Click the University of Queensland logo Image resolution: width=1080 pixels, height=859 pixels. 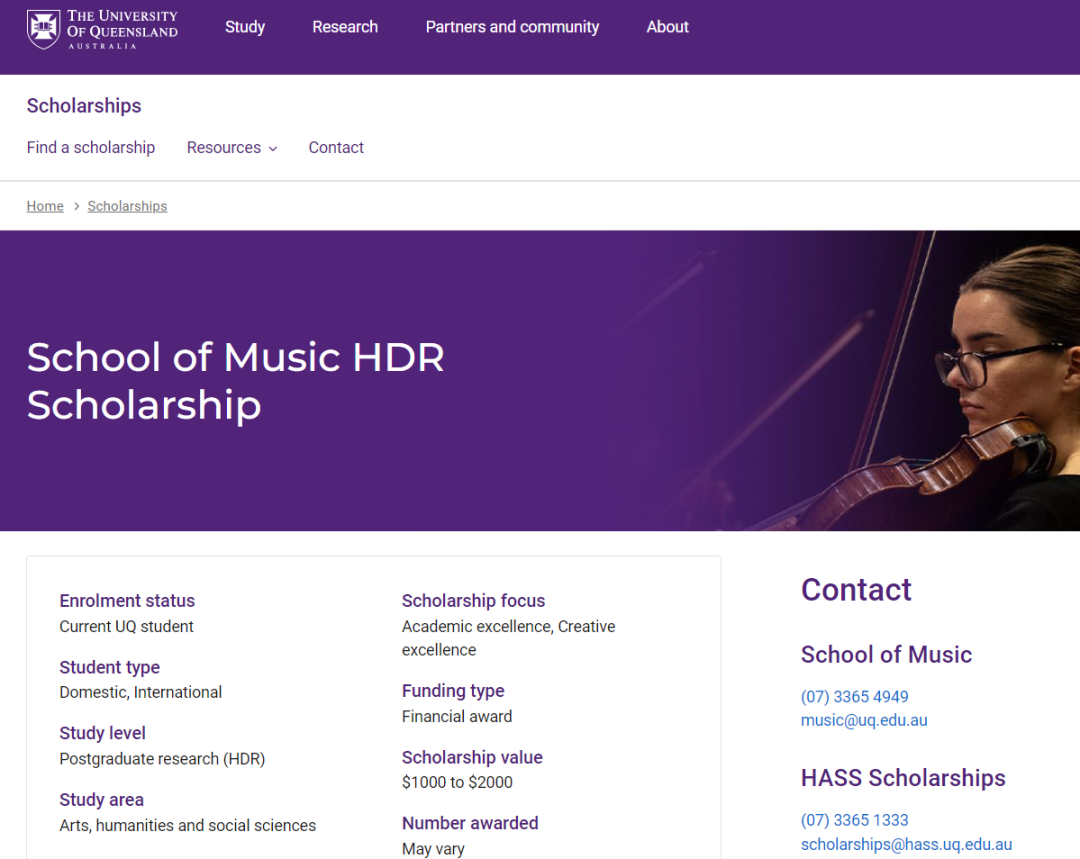[102, 29]
